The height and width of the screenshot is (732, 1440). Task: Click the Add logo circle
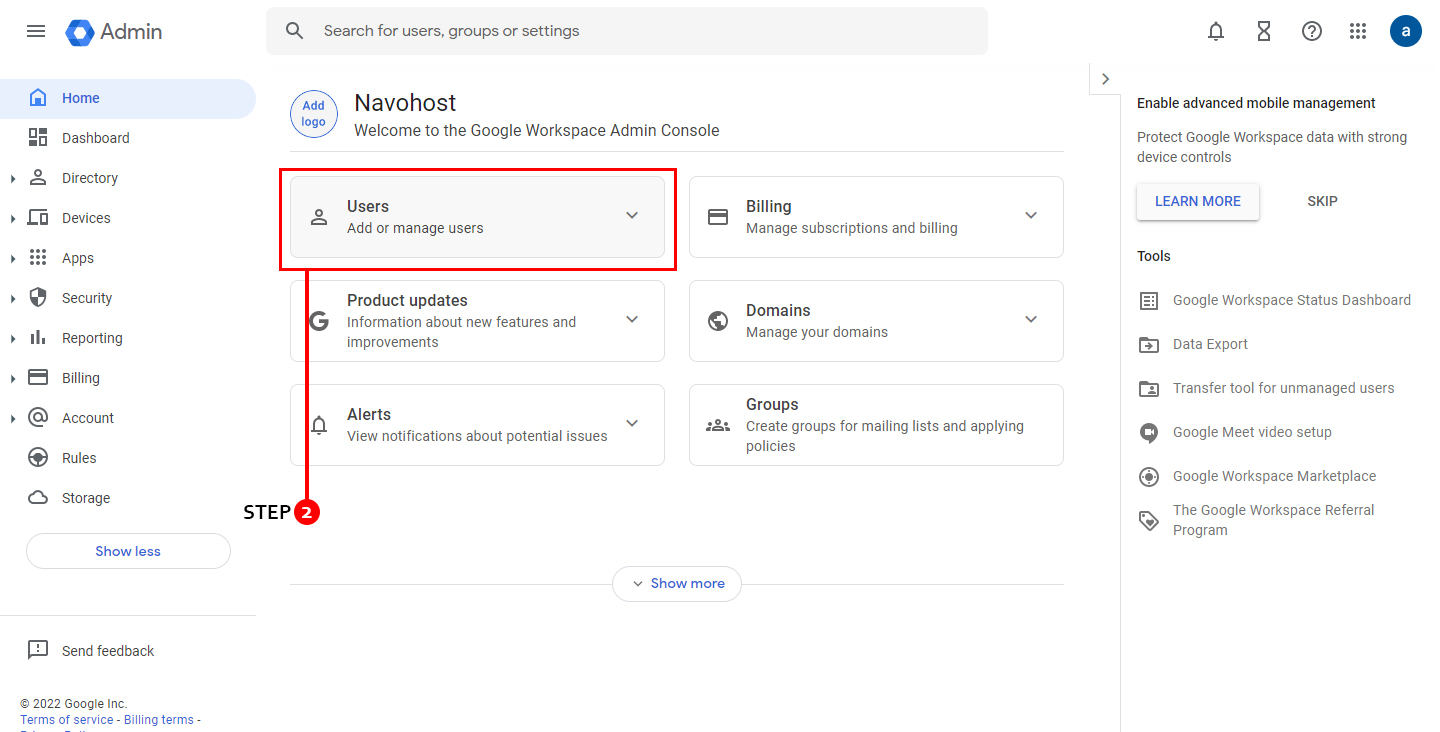click(314, 114)
